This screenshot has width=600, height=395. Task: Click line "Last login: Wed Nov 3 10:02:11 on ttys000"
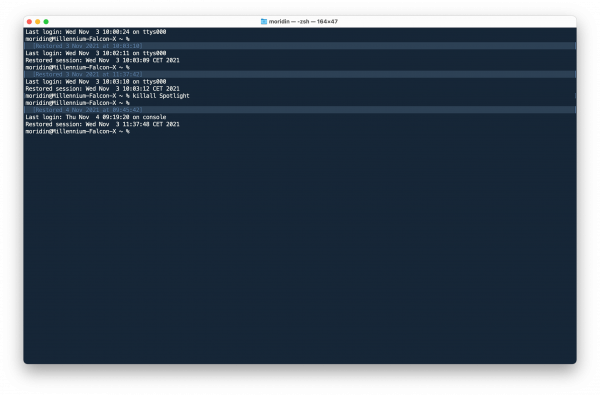(96, 53)
